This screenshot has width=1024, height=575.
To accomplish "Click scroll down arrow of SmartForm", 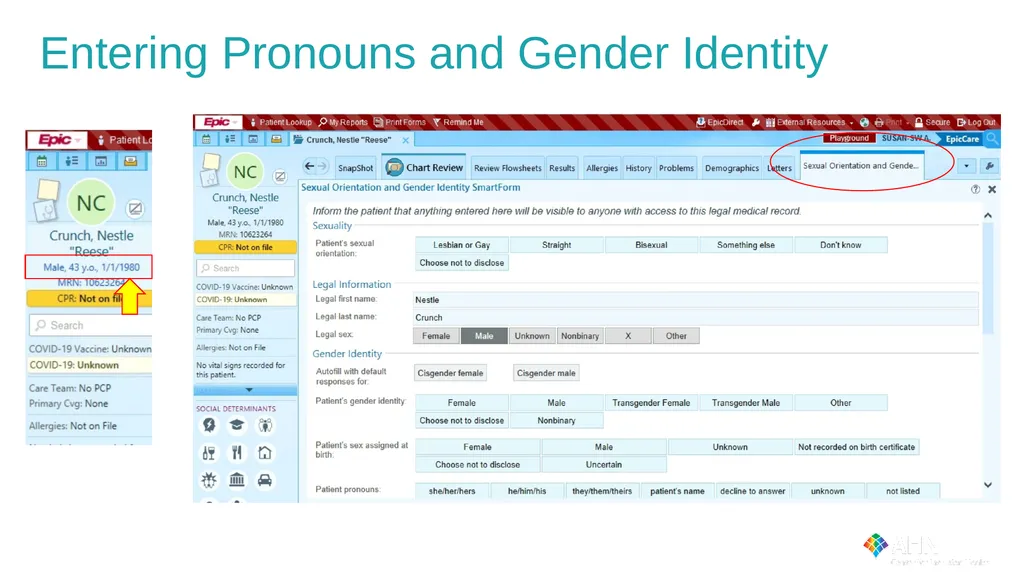I will click(988, 485).
